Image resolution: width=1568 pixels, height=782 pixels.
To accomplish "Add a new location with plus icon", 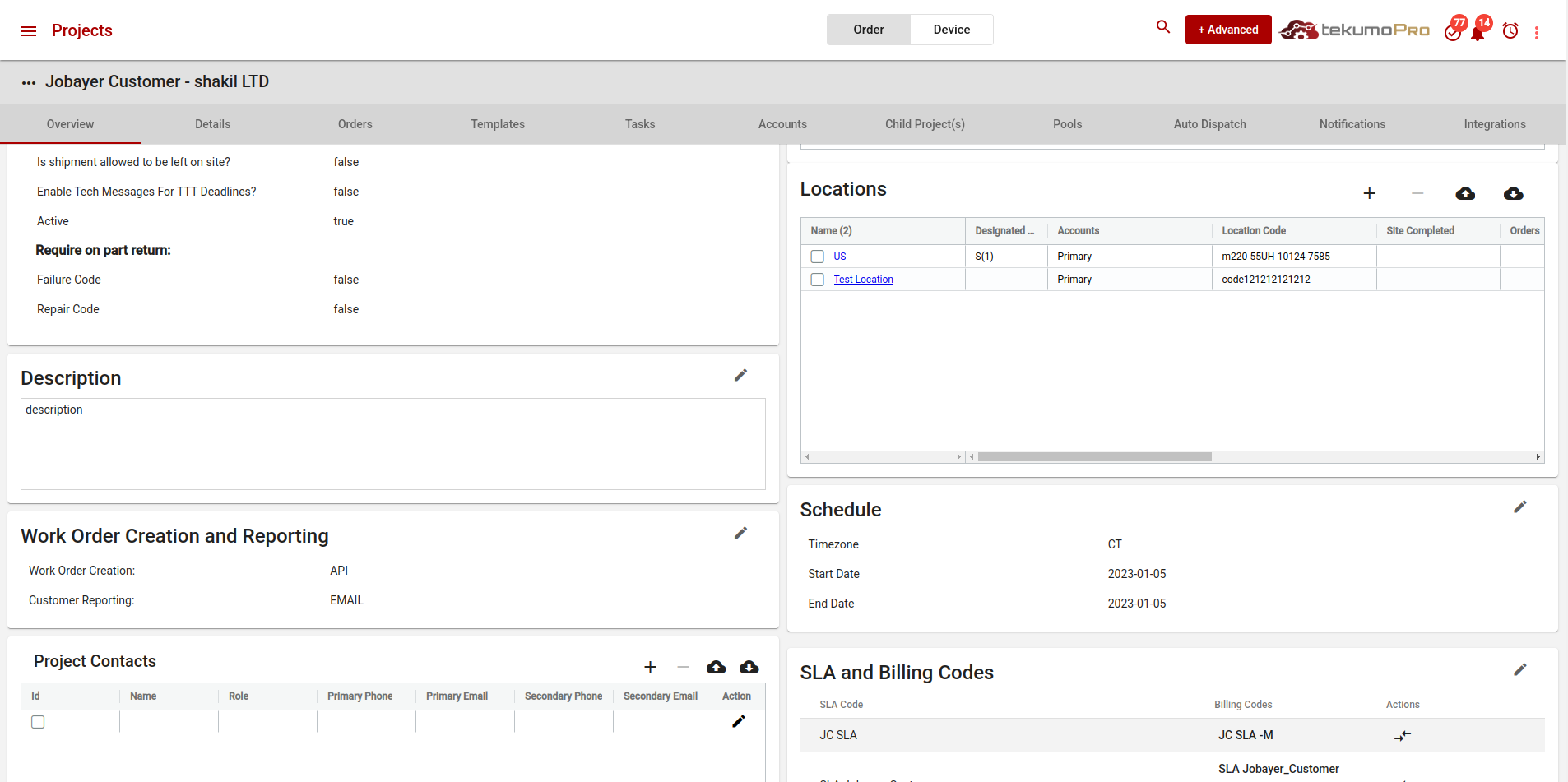I will (1369, 193).
